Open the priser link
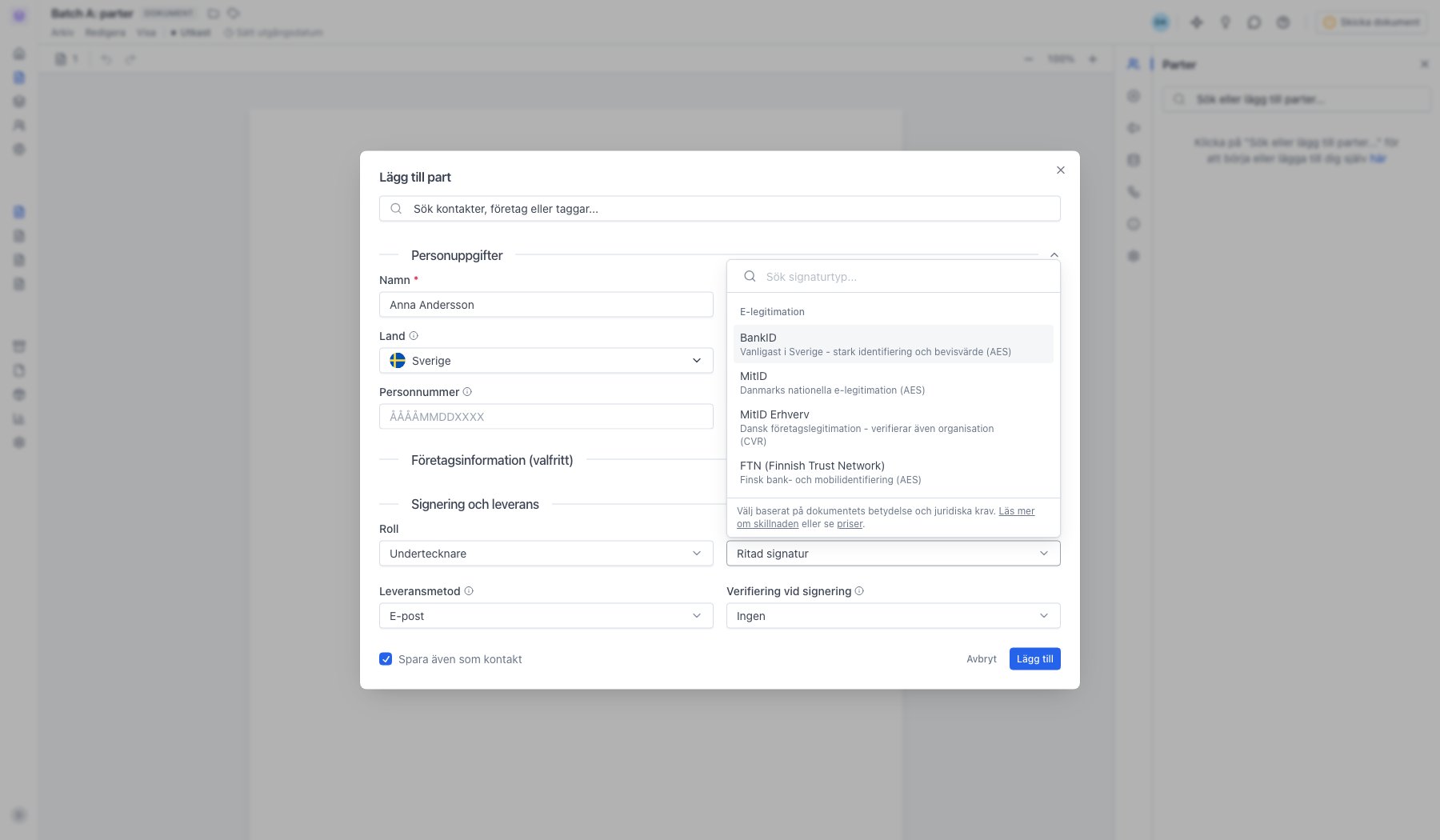 [850, 524]
